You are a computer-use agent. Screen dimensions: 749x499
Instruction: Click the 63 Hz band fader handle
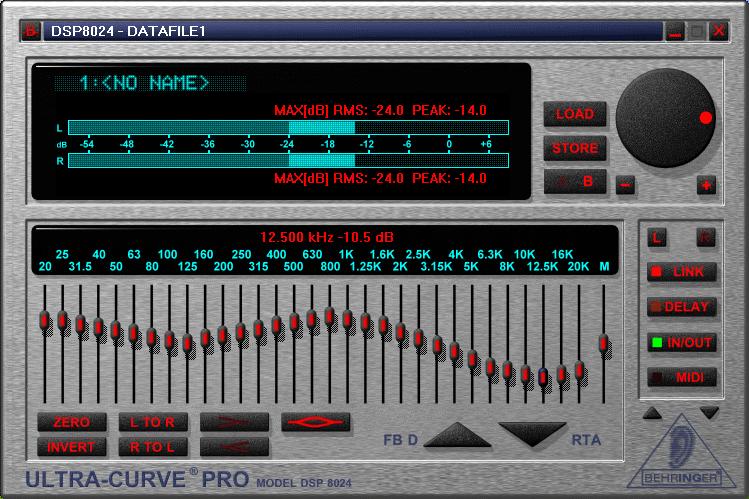[134, 334]
